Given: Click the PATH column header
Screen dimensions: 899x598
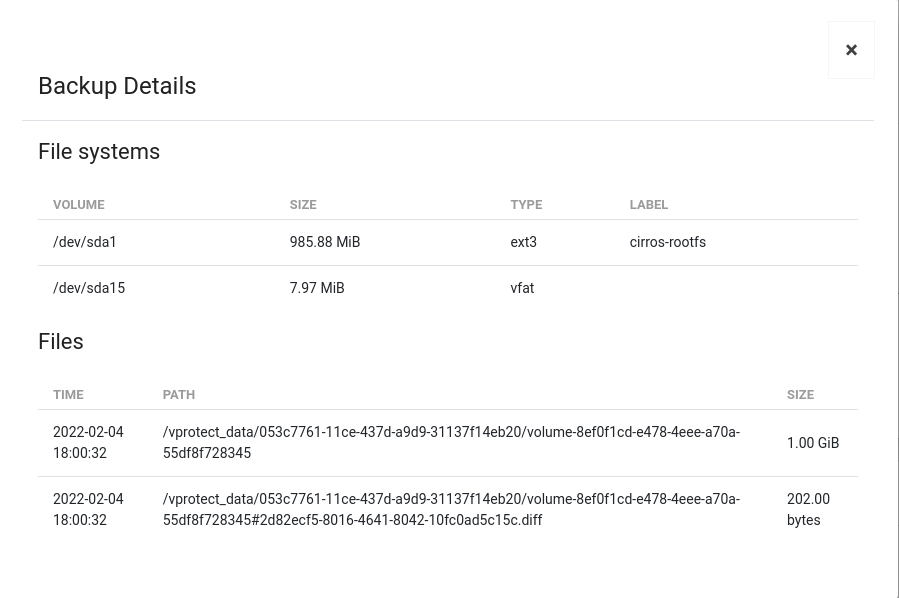Looking at the screenshot, I should click(179, 395).
